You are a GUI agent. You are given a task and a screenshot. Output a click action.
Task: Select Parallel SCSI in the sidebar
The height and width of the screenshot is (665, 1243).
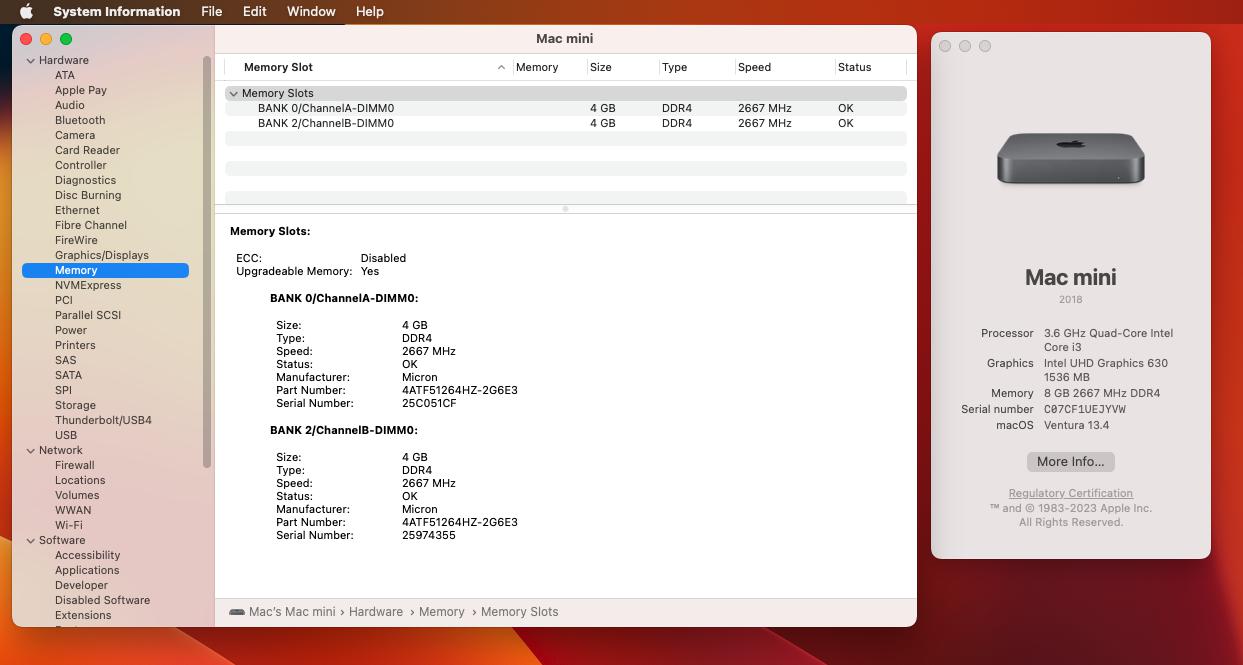coord(88,315)
